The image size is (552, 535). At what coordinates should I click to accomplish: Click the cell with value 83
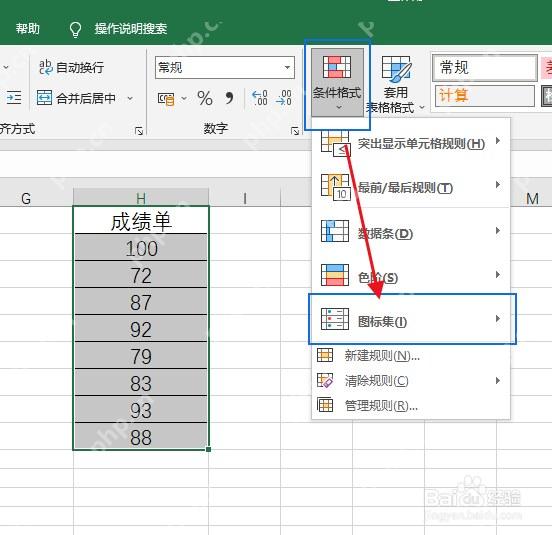(x=141, y=383)
